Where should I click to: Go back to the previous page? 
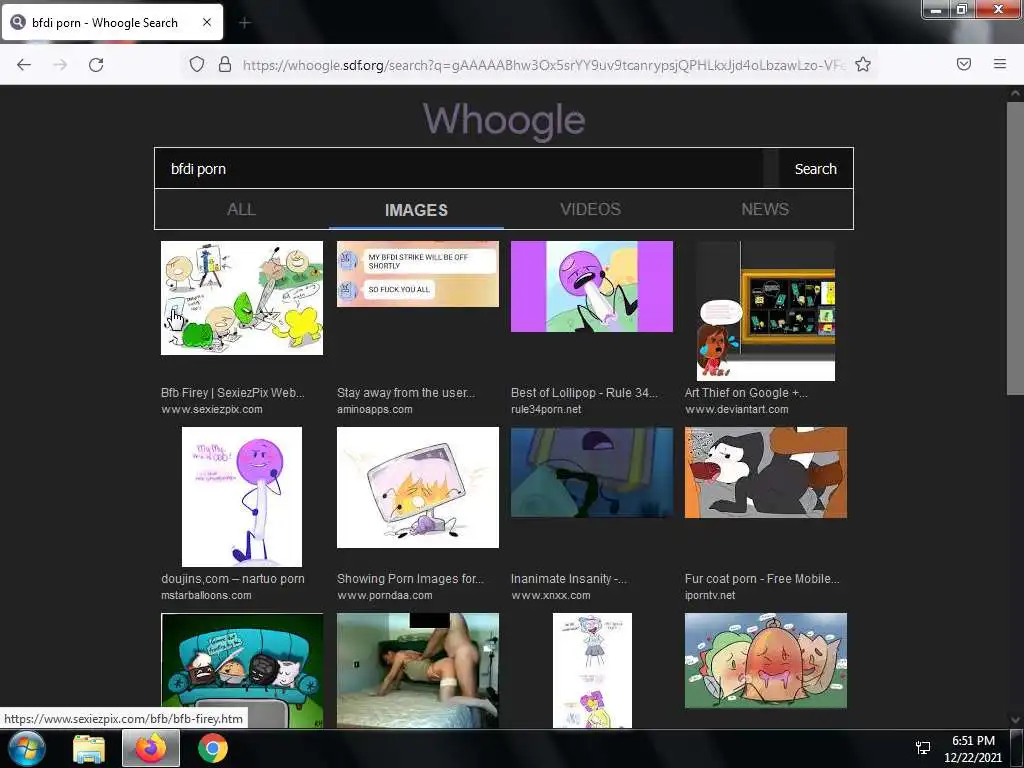[24, 65]
